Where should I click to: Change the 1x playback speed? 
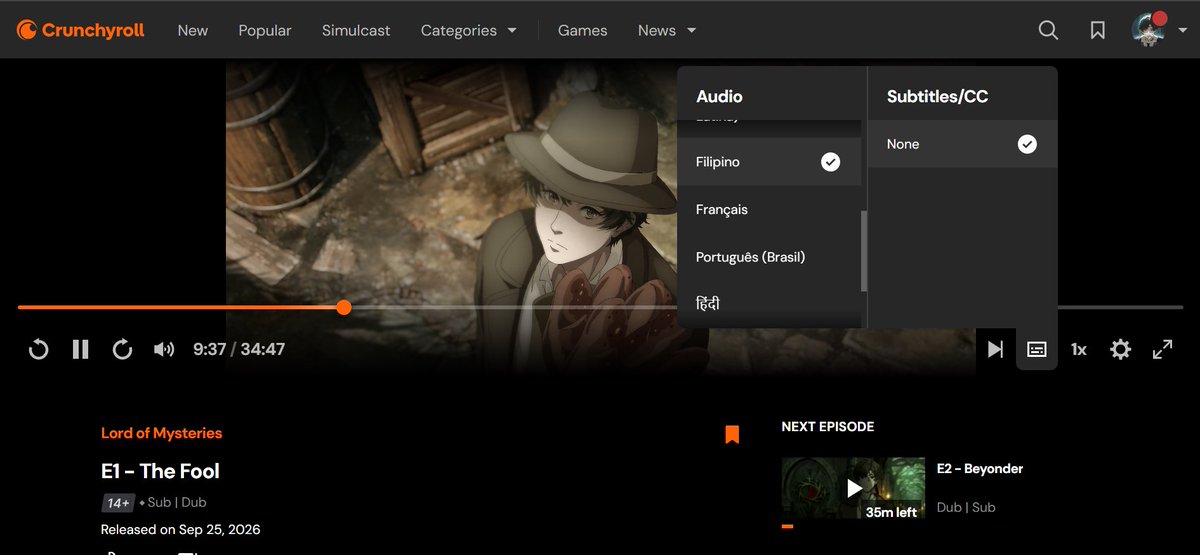pos(1079,349)
